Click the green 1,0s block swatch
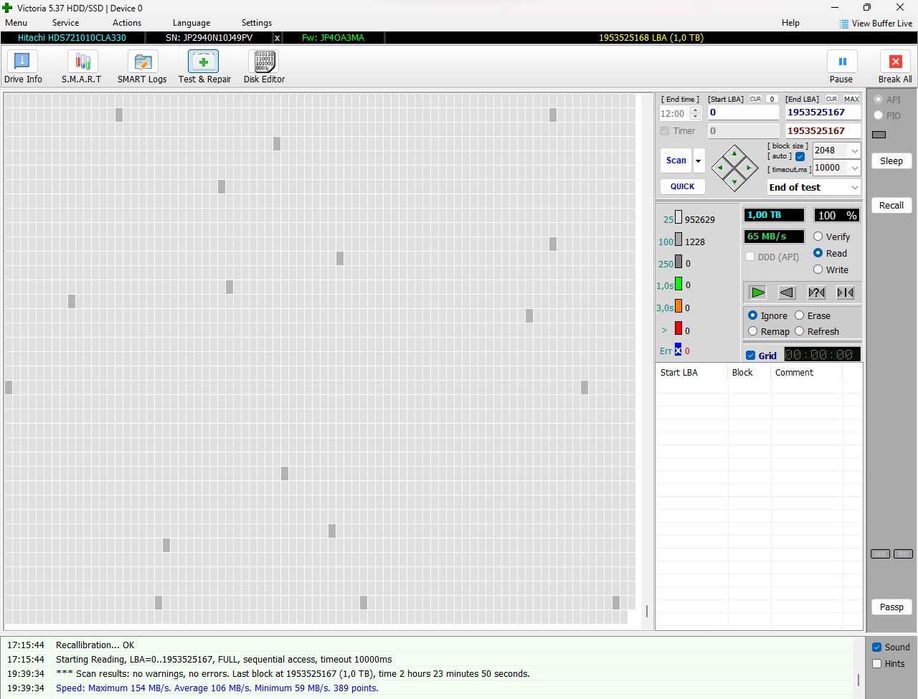The image size is (918, 699). pos(678,285)
